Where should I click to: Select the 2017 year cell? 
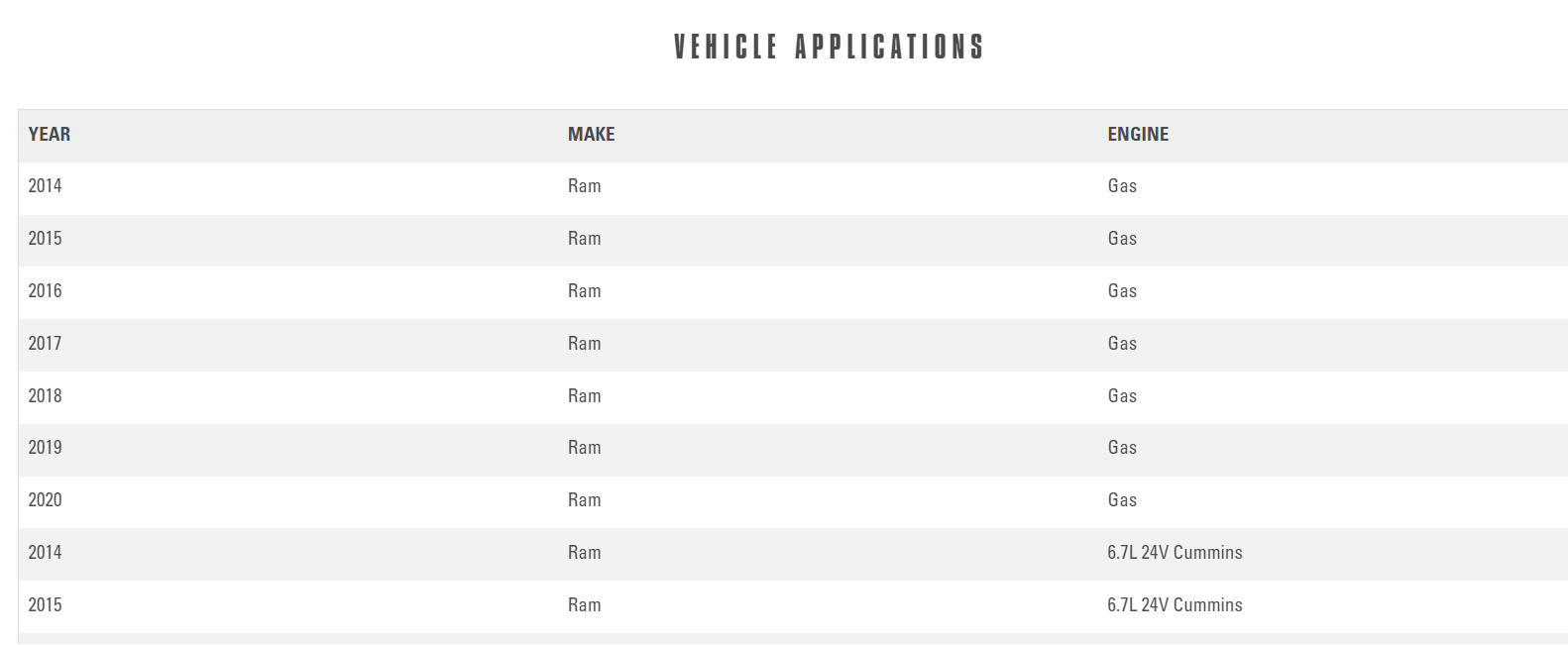pyautogui.click(x=45, y=344)
